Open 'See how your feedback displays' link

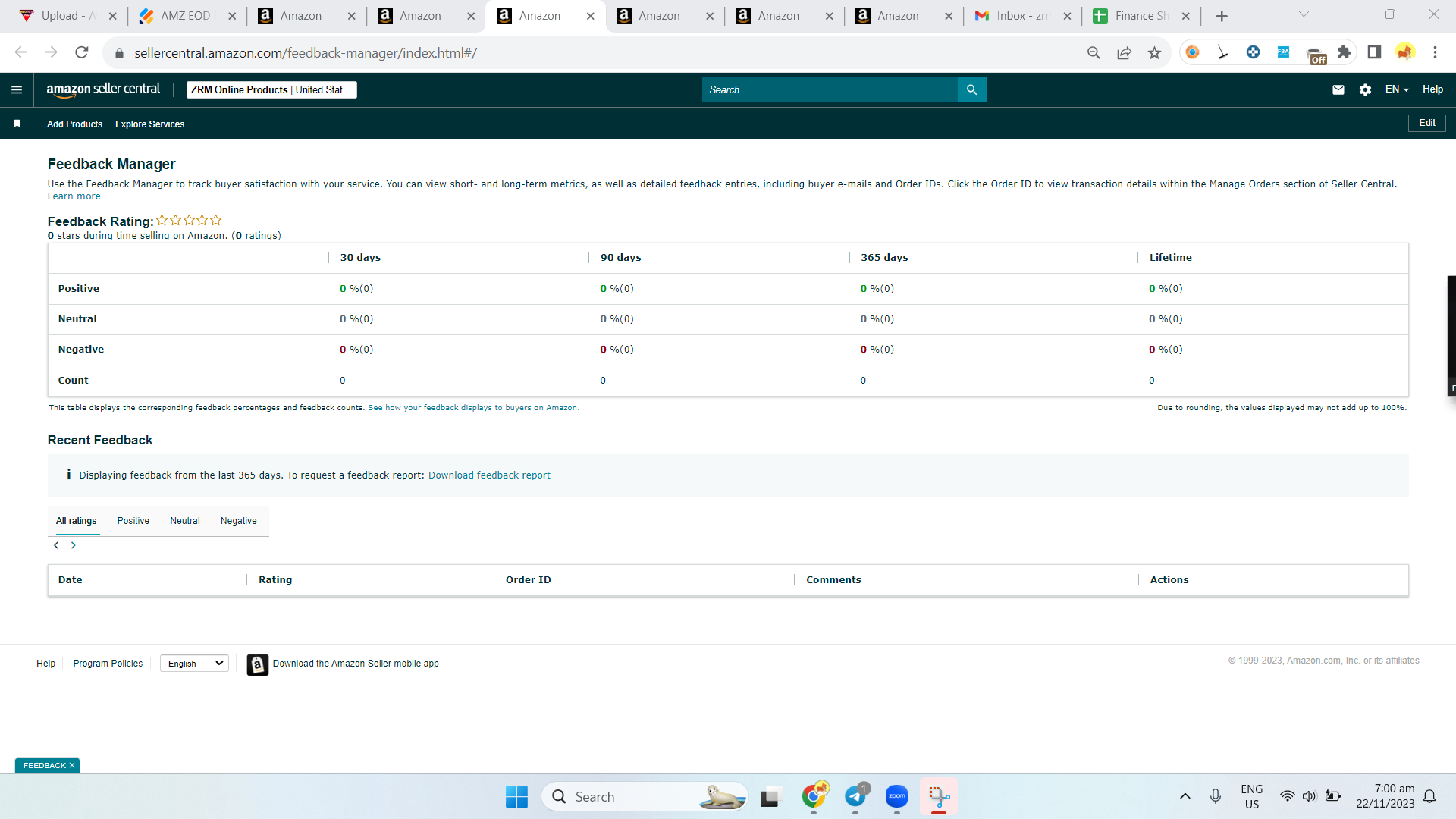pyautogui.click(x=472, y=408)
